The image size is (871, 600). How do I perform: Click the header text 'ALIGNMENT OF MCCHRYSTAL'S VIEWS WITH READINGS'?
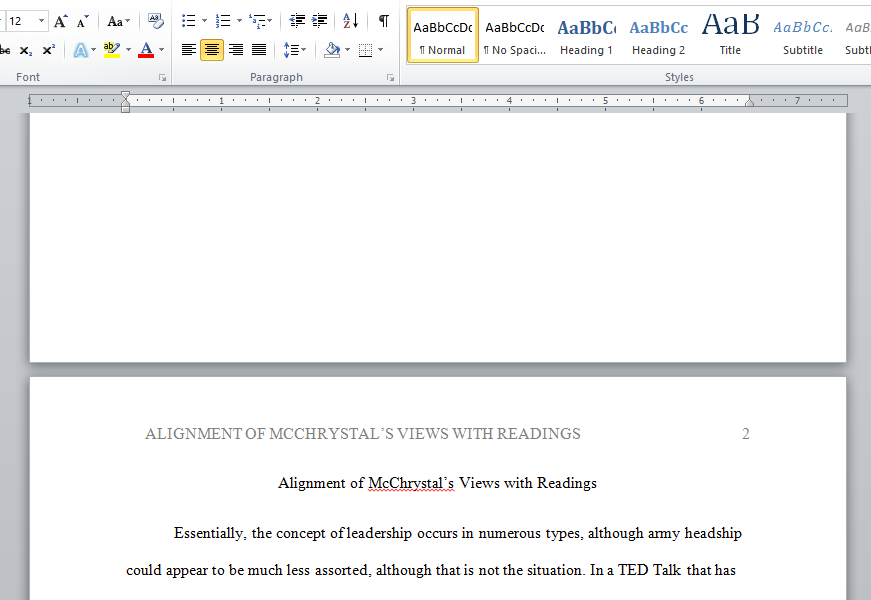(363, 434)
